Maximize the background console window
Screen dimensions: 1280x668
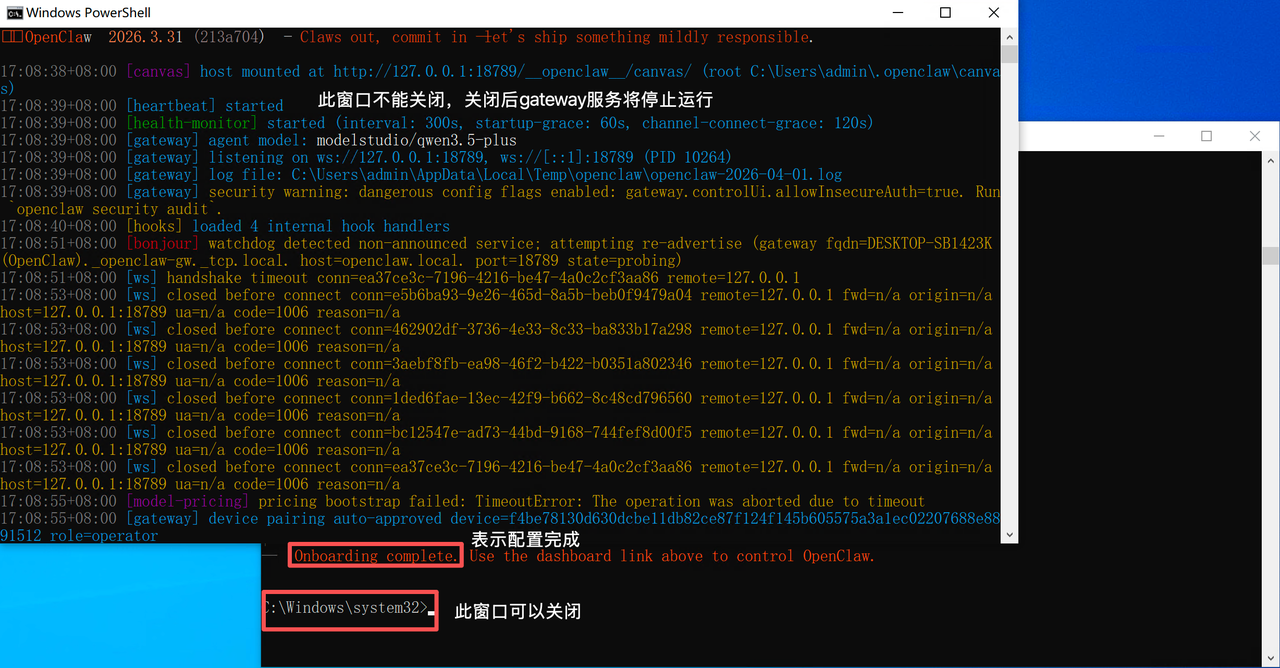point(1206,136)
